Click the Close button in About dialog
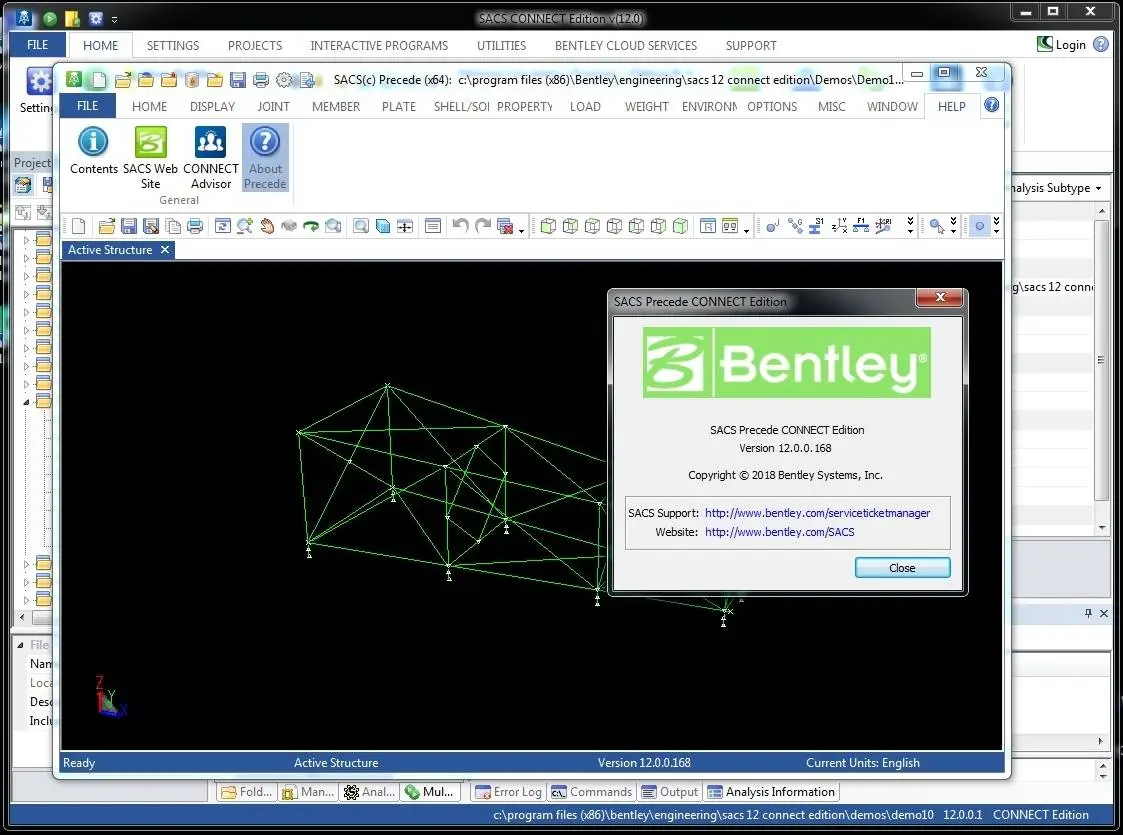This screenshot has width=1123, height=835. coord(902,568)
